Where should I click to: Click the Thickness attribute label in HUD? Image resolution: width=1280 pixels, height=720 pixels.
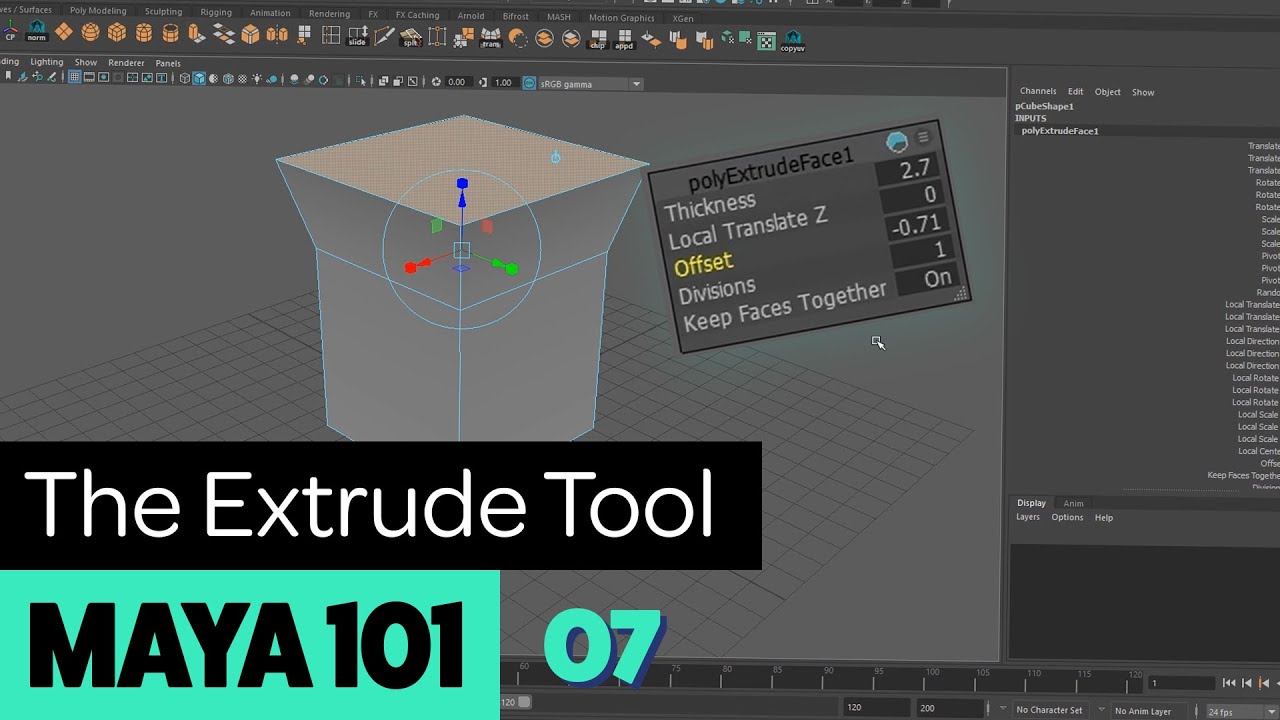pyautogui.click(x=710, y=206)
